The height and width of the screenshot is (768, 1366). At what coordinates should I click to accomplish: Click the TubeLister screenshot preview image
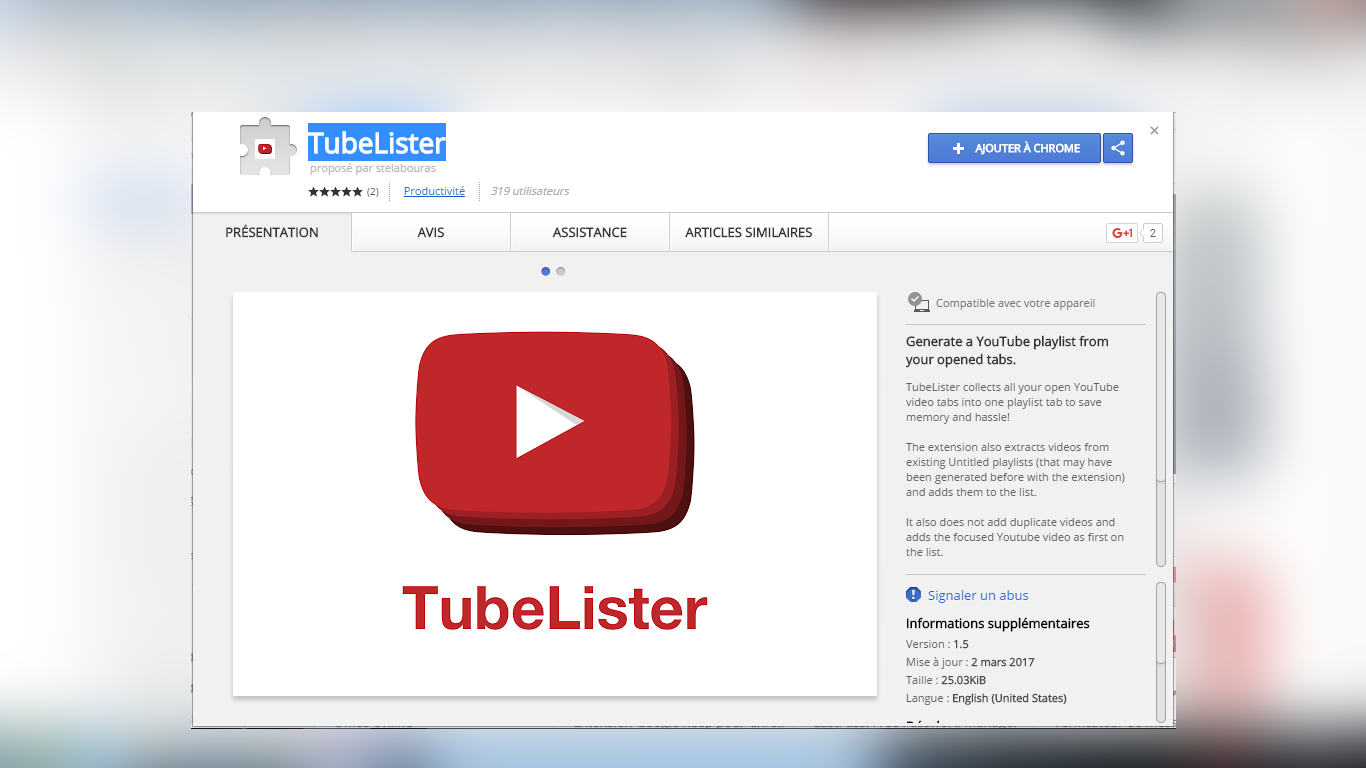555,494
